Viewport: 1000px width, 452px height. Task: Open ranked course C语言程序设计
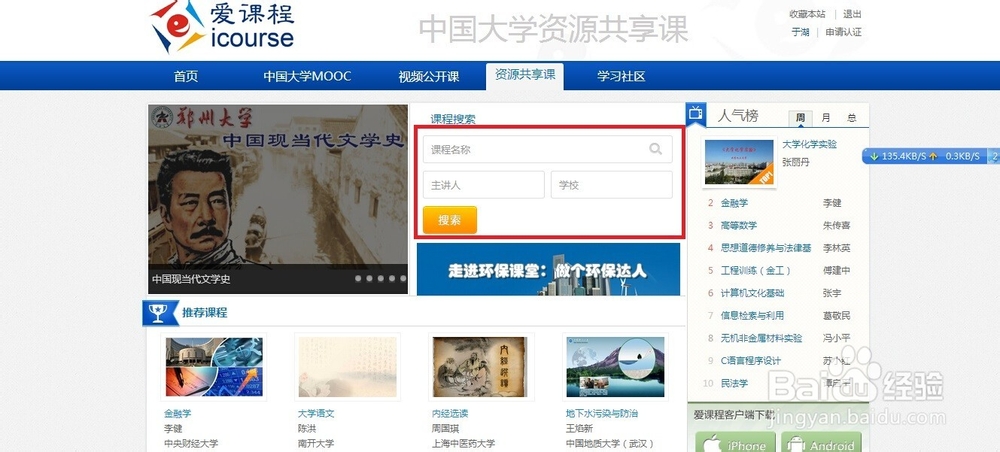(750, 361)
